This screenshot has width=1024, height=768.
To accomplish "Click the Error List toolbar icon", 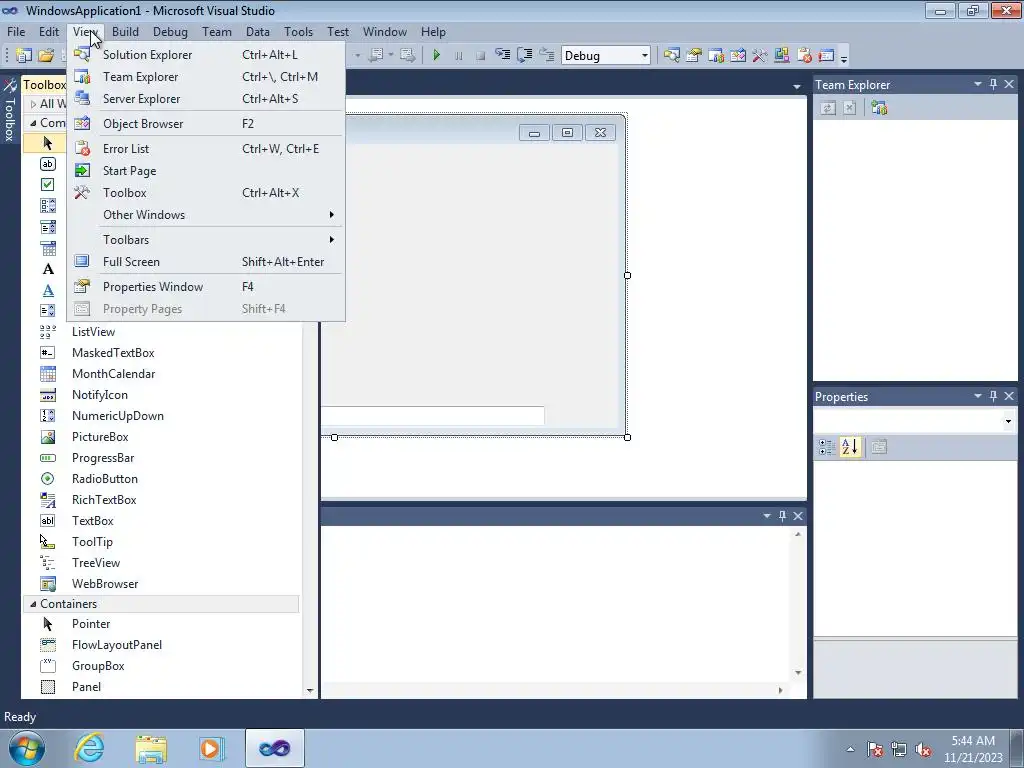I will click(804, 56).
